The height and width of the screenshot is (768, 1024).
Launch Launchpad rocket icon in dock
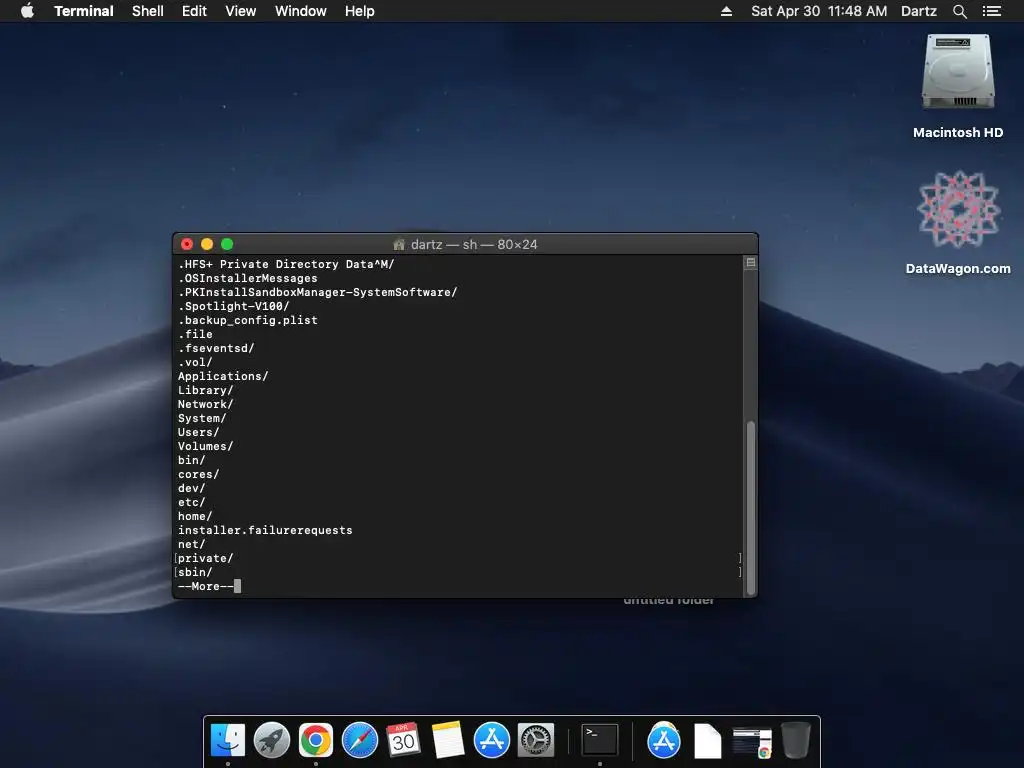coord(272,741)
